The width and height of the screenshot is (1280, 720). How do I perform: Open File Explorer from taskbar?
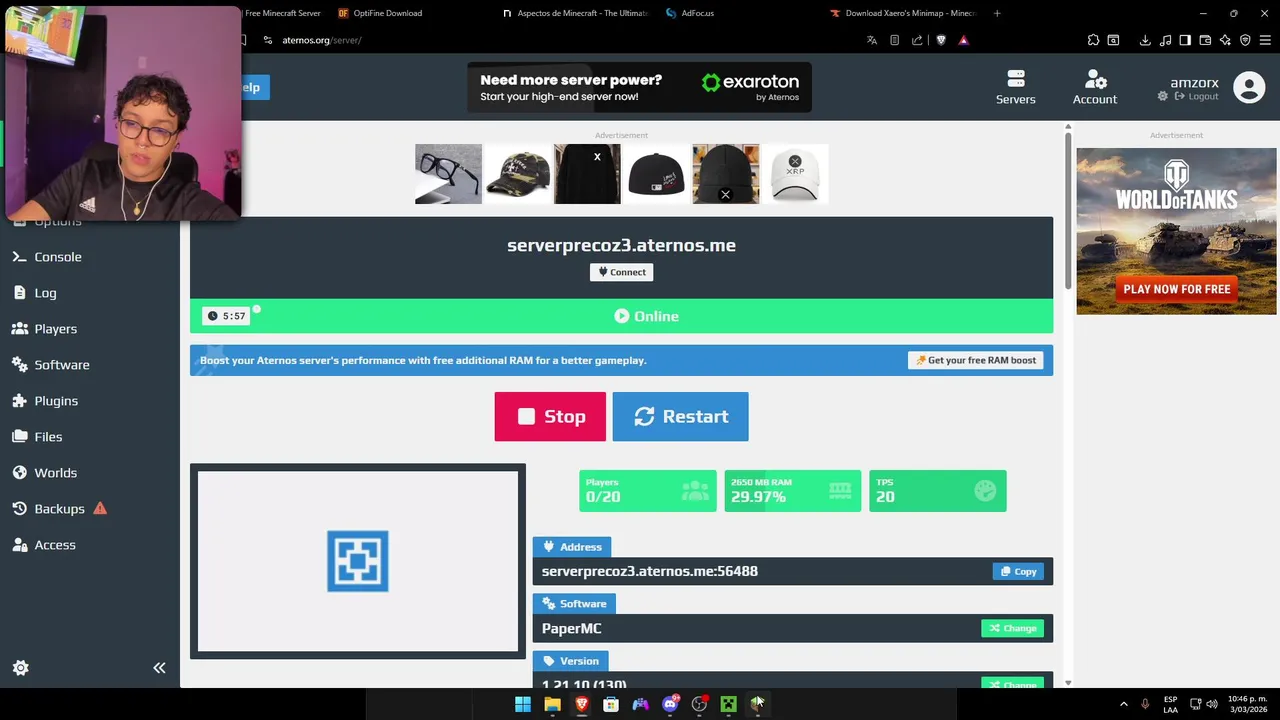click(552, 704)
